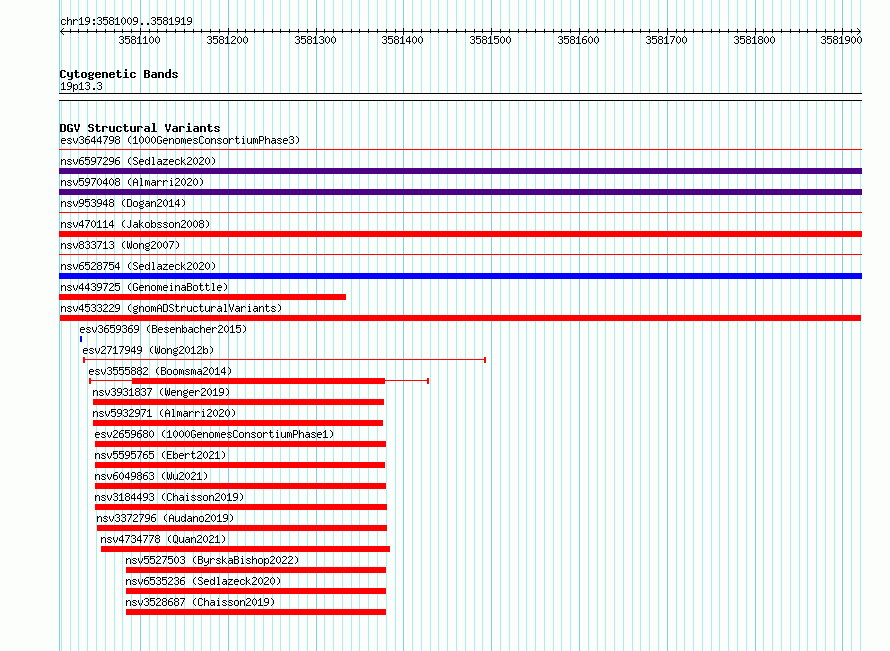
Task: Open variant nsv6049863 (Wu2021)
Action: point(151,476)
